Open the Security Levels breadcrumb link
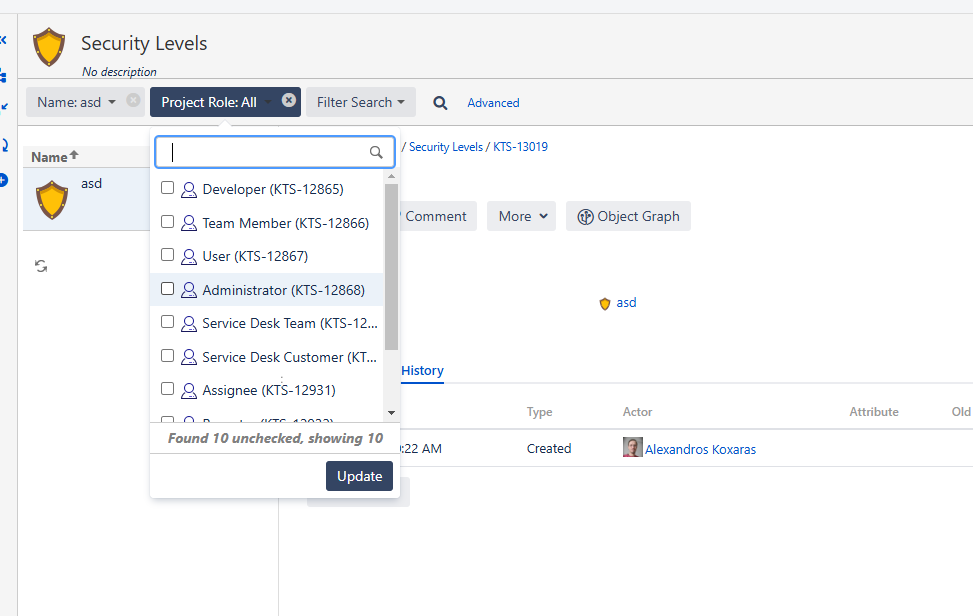This screenshot has width=973, height=616. (x=446, y=147)
